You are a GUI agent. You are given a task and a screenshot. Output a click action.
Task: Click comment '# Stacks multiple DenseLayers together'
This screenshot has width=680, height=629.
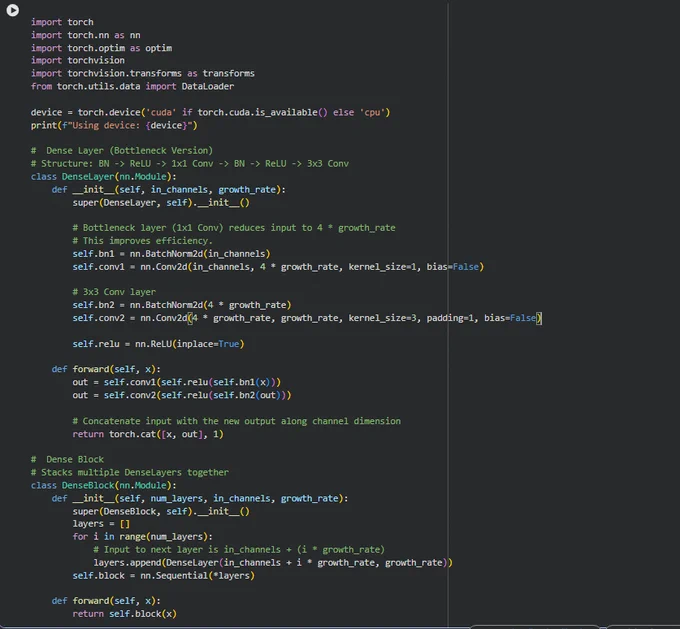(x=130, y=472)
